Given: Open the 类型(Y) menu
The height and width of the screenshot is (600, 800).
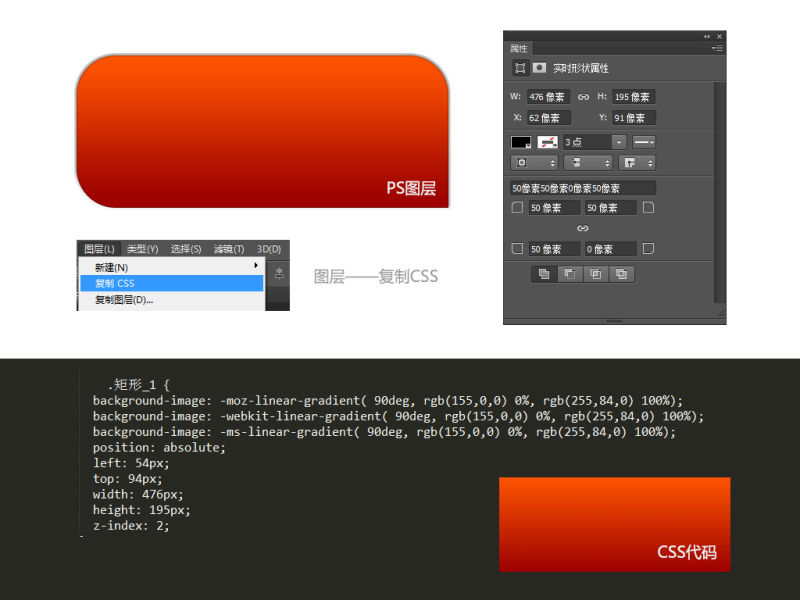Looking at the screenshot, I should click(142, 249).
